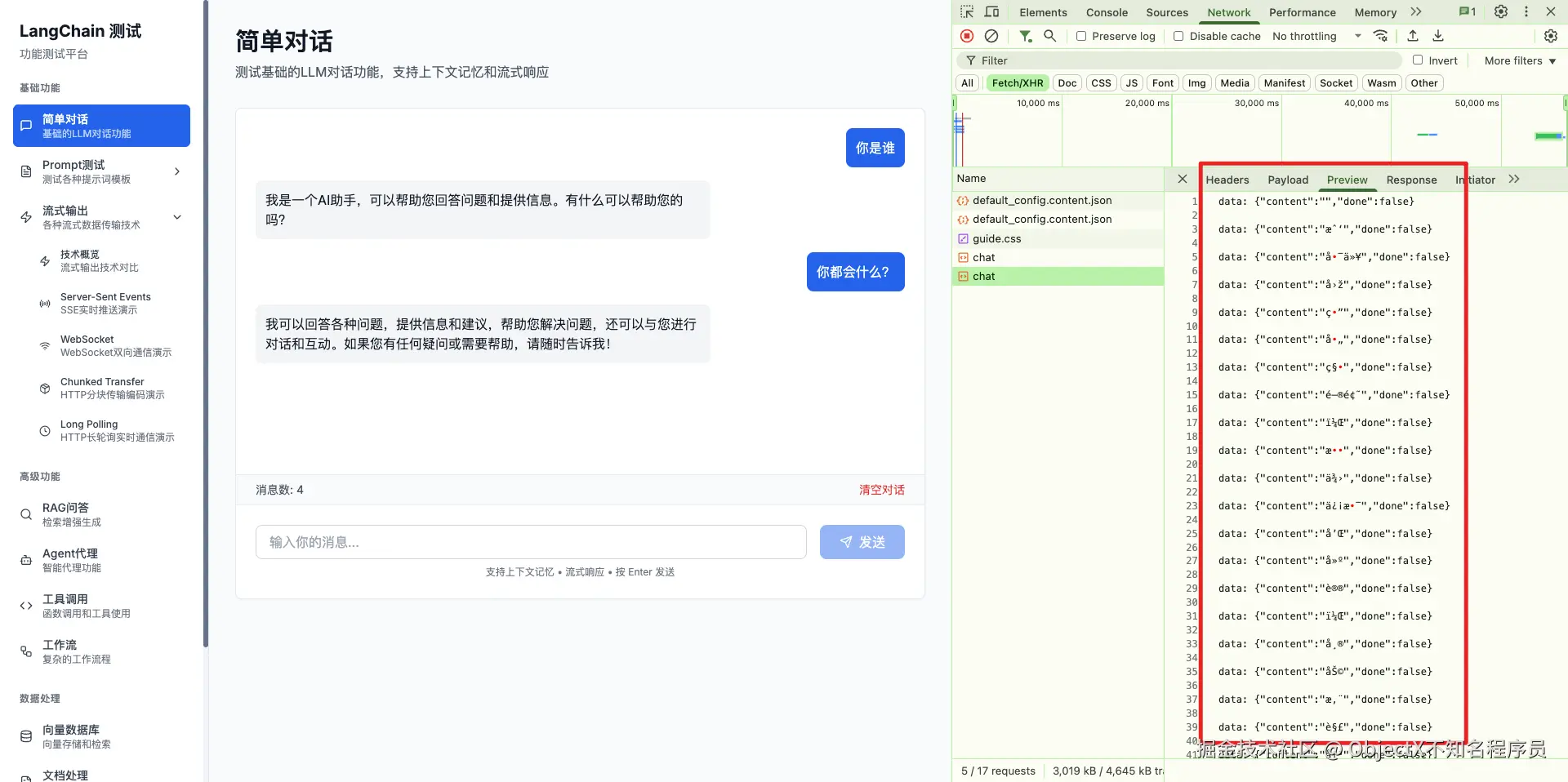
Task: Open the 简单对话 sidebar item
Action: click(x=101, y=126)
